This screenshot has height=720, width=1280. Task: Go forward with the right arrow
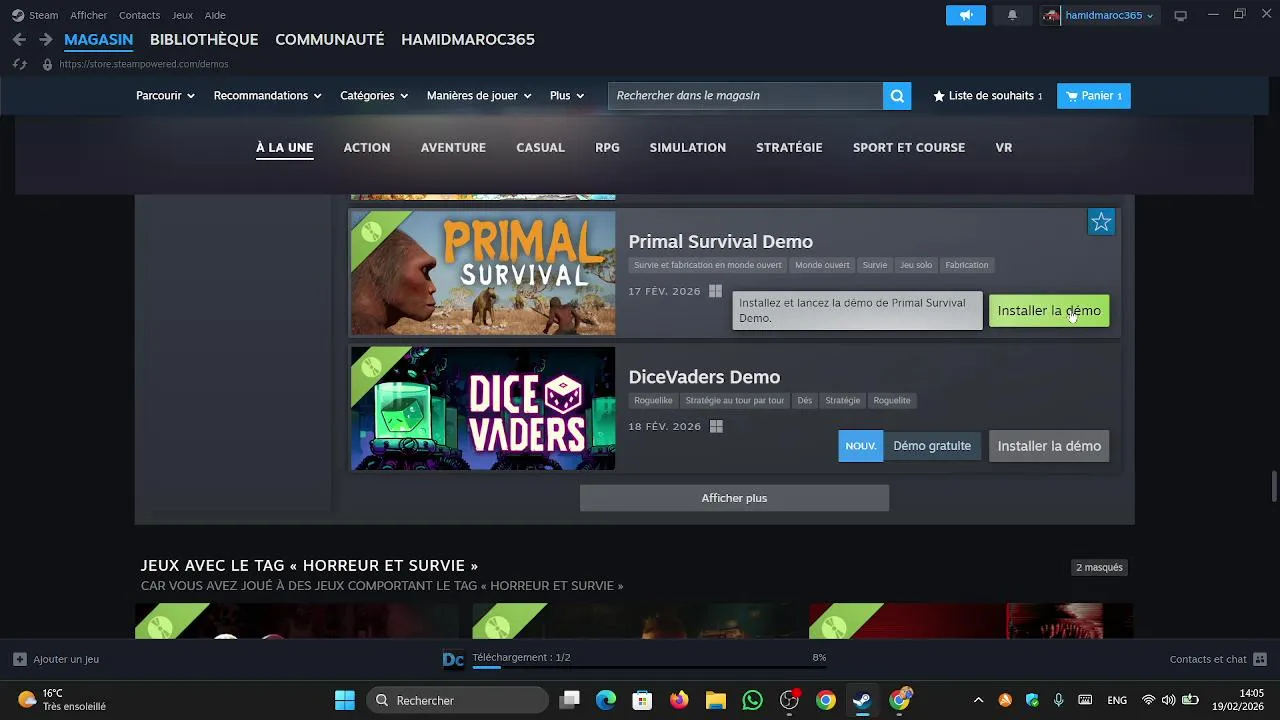coord(45,40)
